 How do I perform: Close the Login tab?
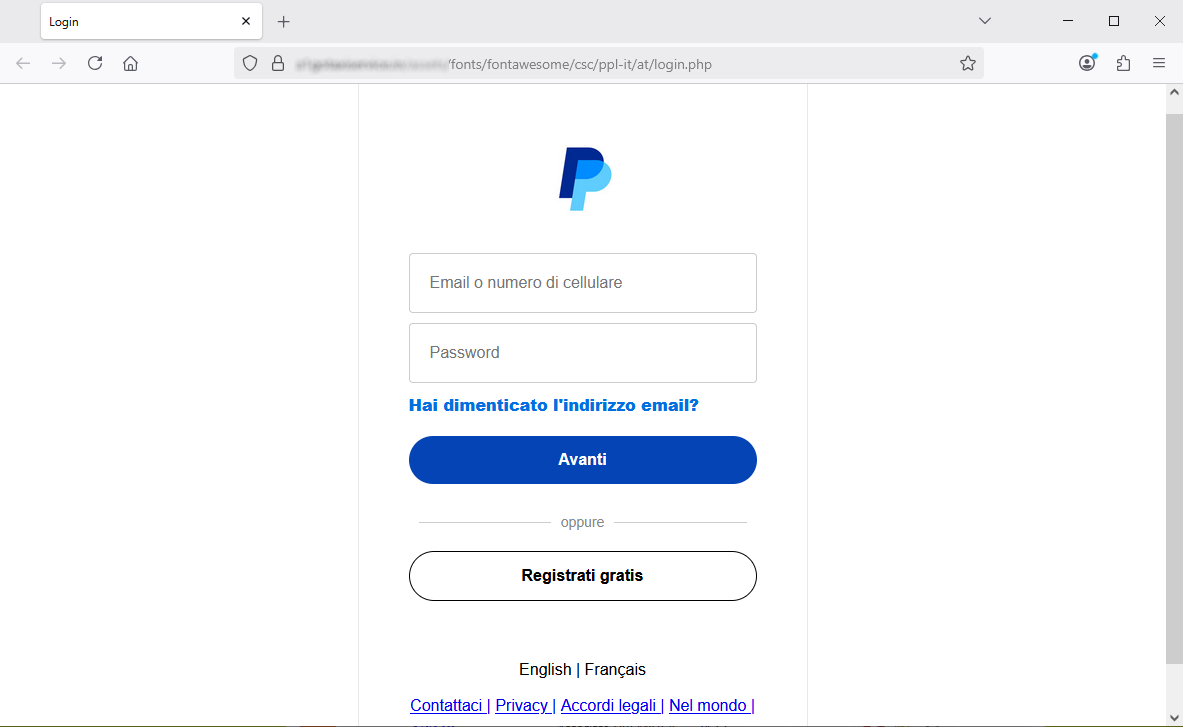click(246, 21)
